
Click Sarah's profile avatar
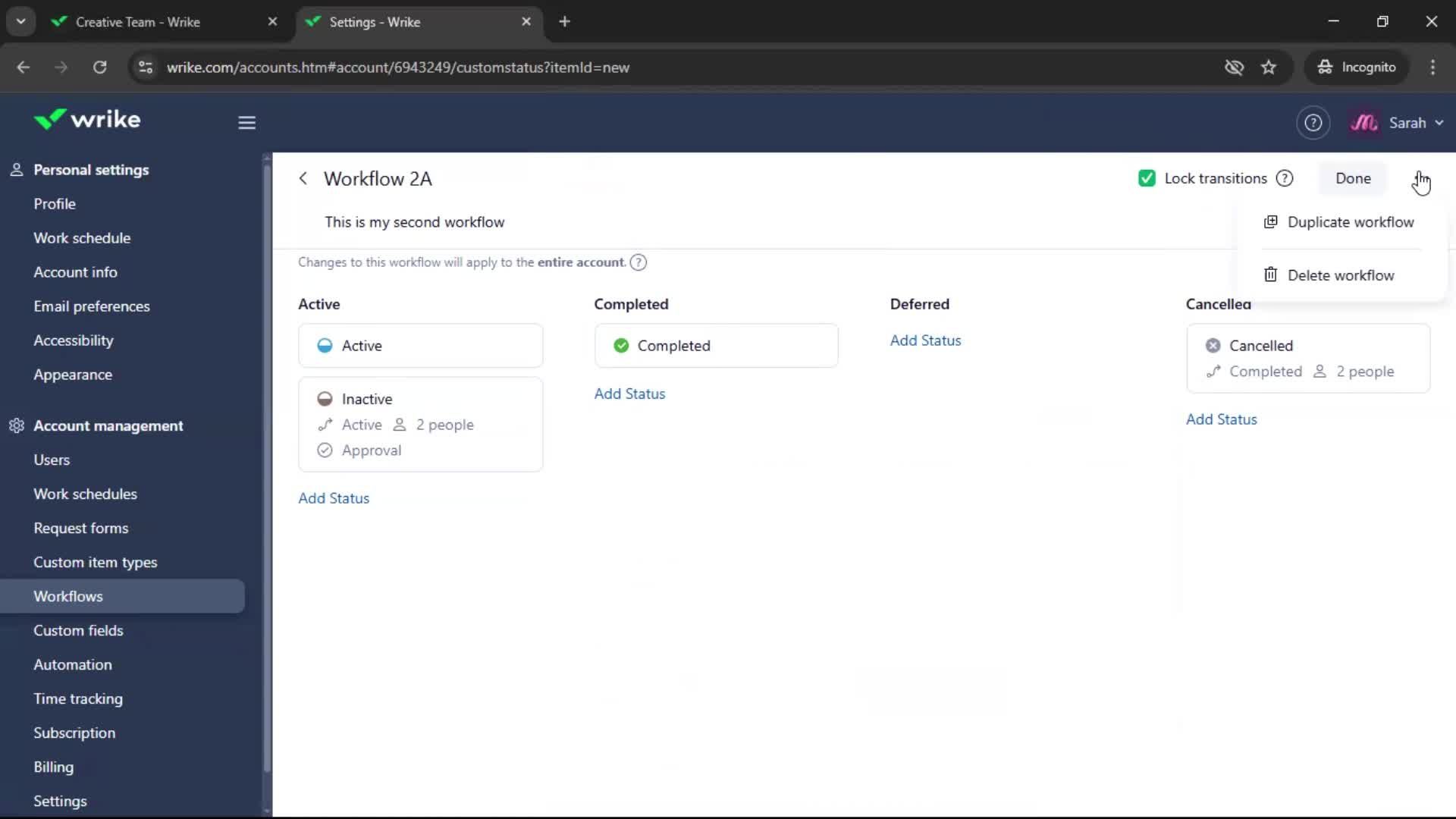(x=1363, y=123)
